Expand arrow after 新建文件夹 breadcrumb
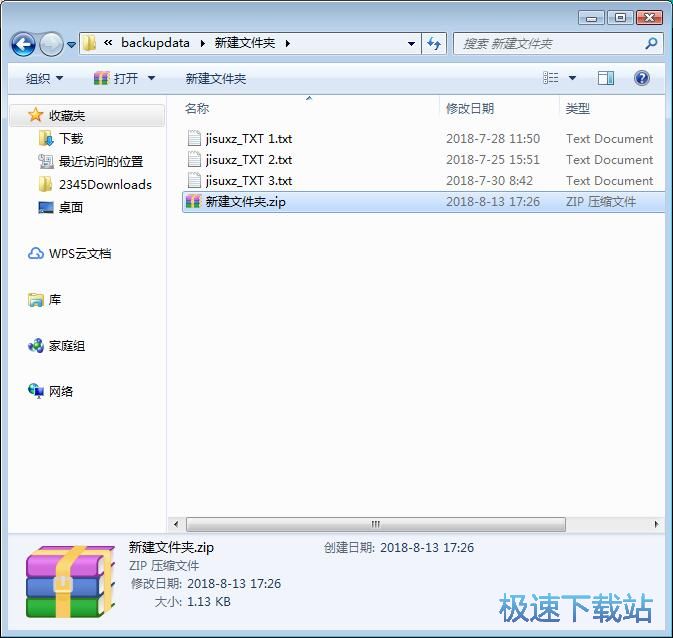The width and height of the screenshot is (673, 638). click(288, 43)
